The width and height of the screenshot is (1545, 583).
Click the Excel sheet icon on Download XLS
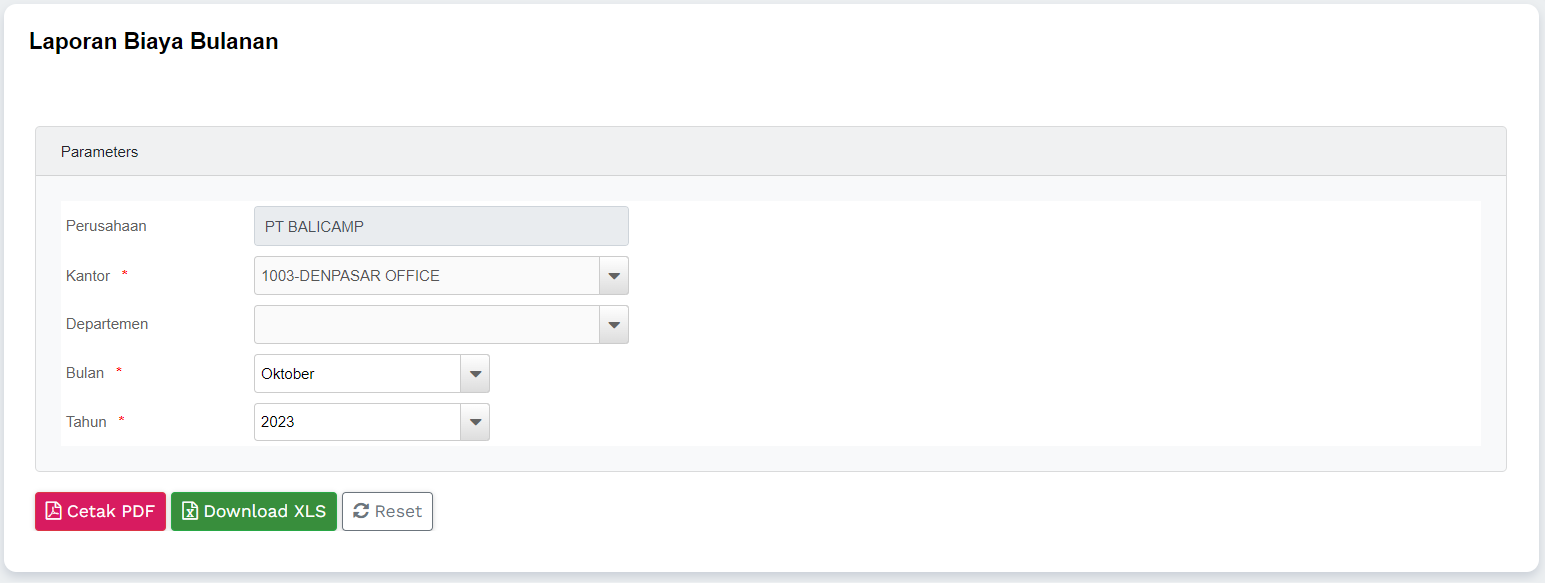tap(190, 511)
